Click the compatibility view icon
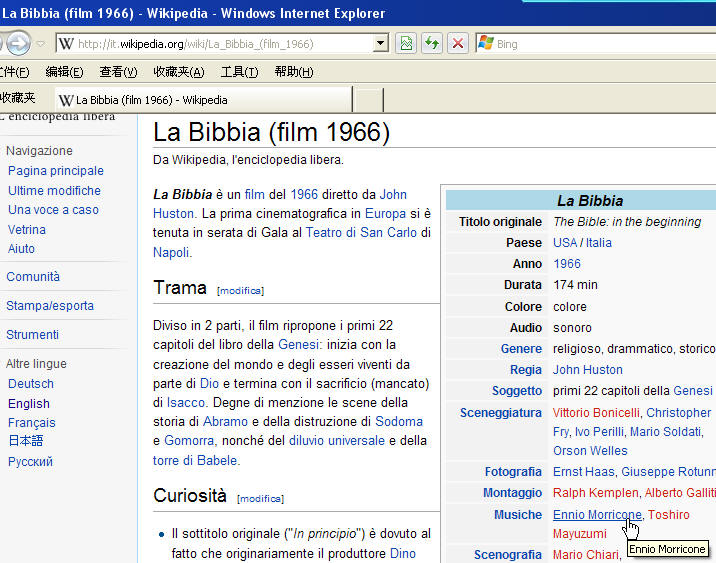Viewport: 716px width, 563px height. pos(406,44)
